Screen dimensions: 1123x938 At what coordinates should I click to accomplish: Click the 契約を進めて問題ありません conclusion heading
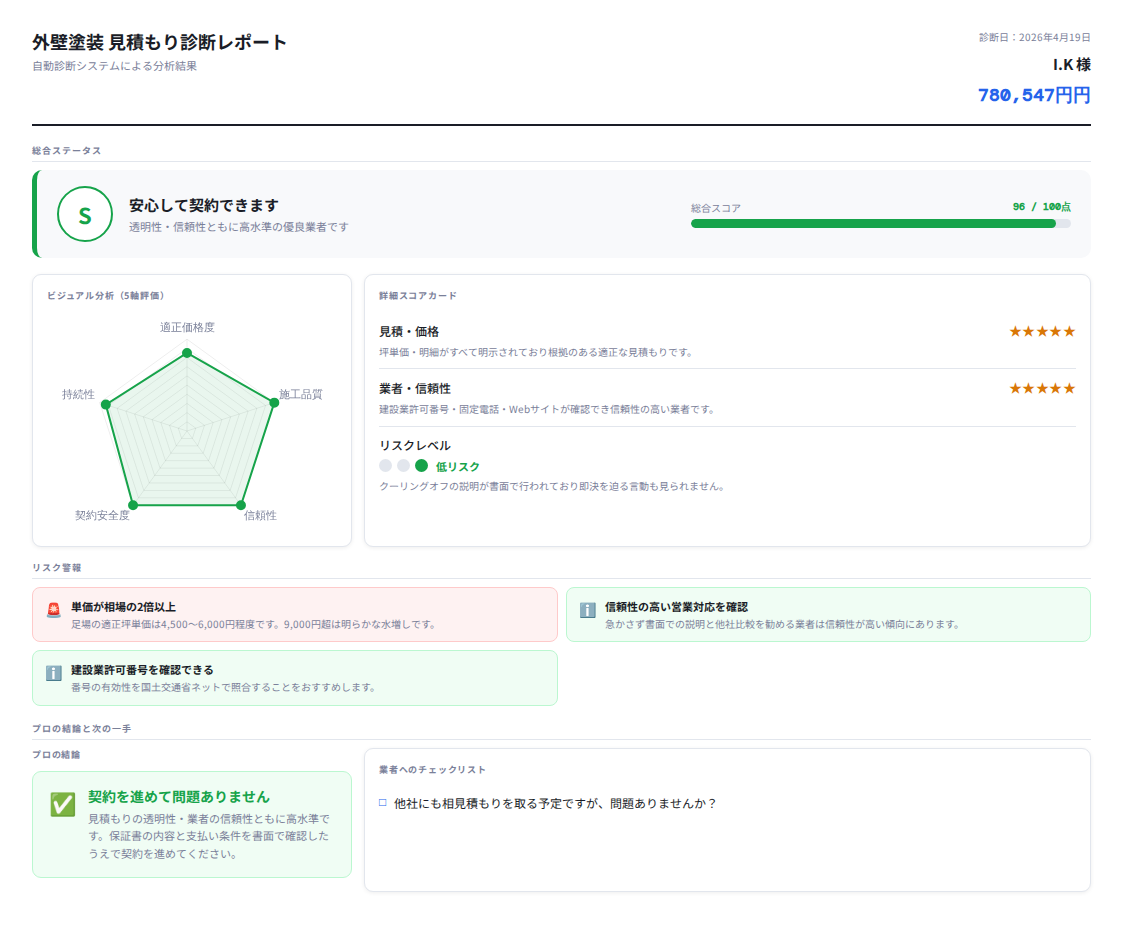[179, 797]
